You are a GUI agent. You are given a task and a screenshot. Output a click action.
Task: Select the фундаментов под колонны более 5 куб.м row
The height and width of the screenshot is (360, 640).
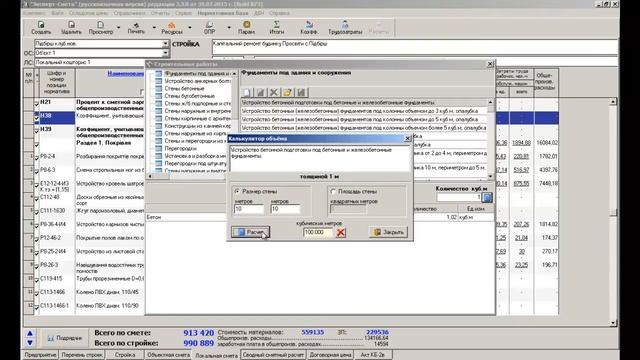364,128
